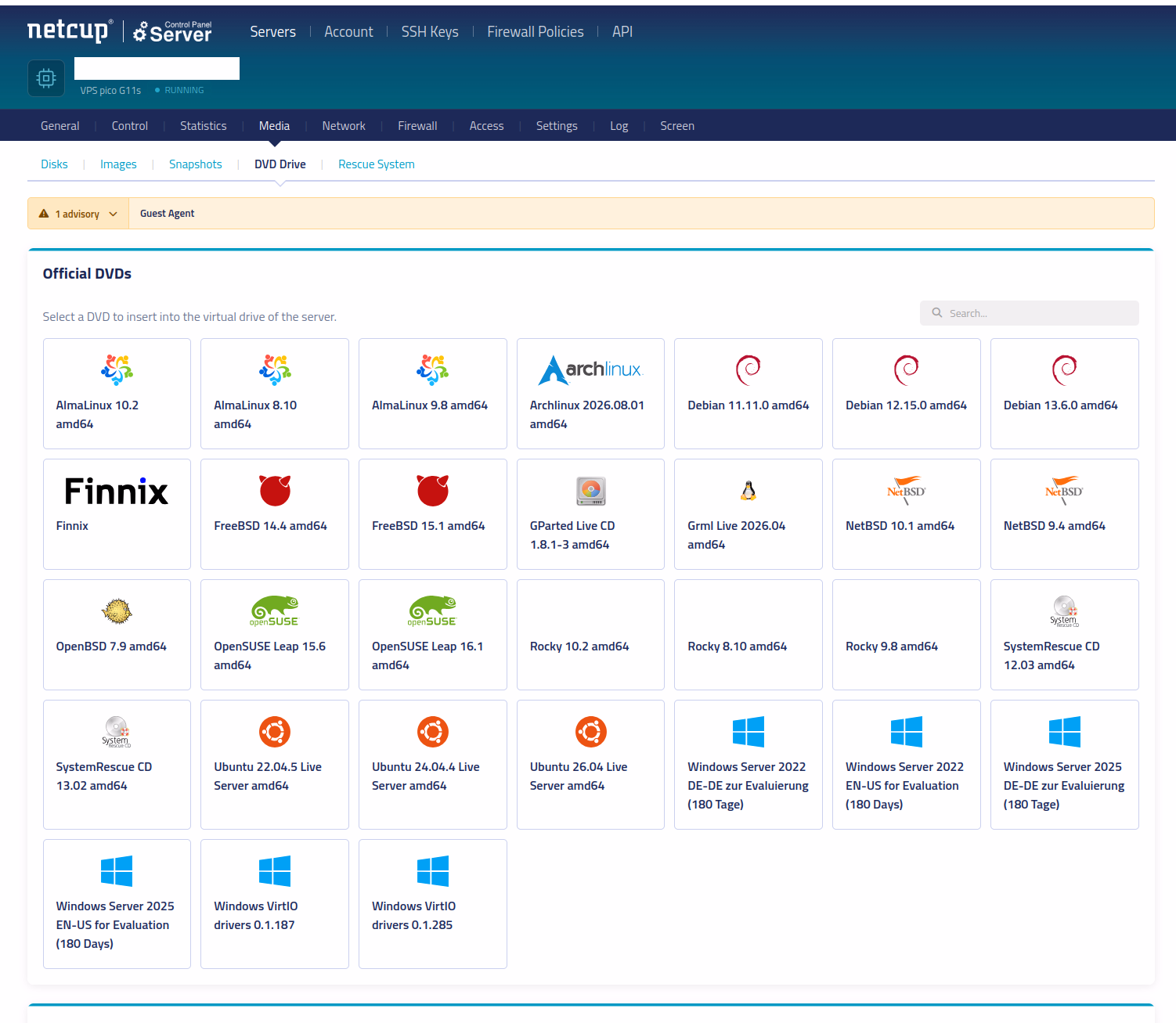Select the Rocky 10.2 amd64 DVD

(x=590, y=635)
